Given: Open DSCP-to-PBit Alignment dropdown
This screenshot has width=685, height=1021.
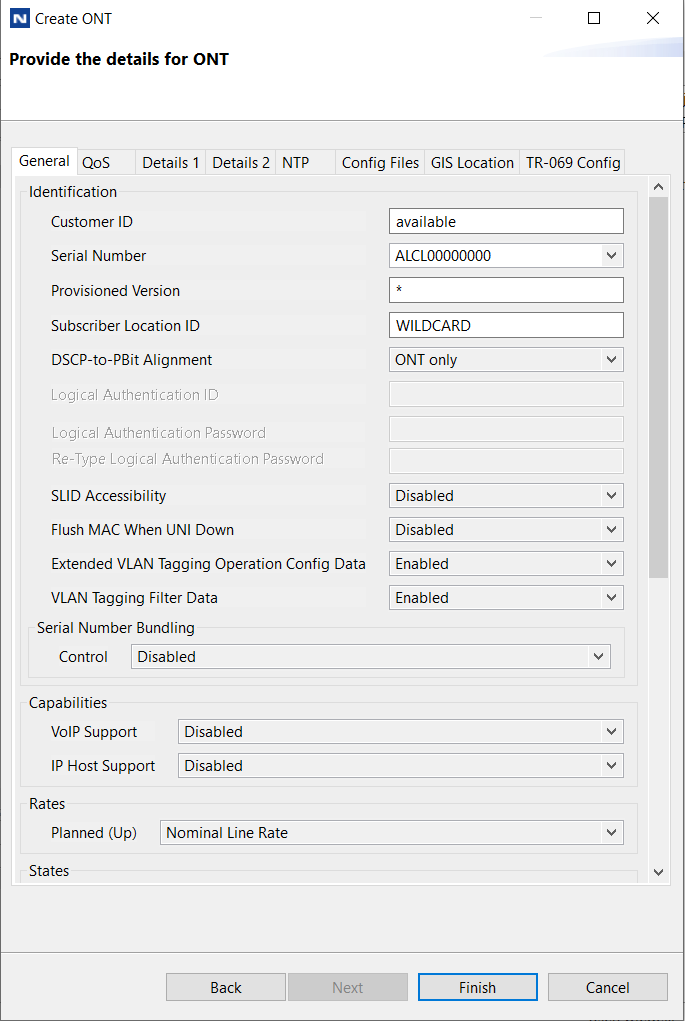Looking at the screenshot, I should tap(506, 359).
